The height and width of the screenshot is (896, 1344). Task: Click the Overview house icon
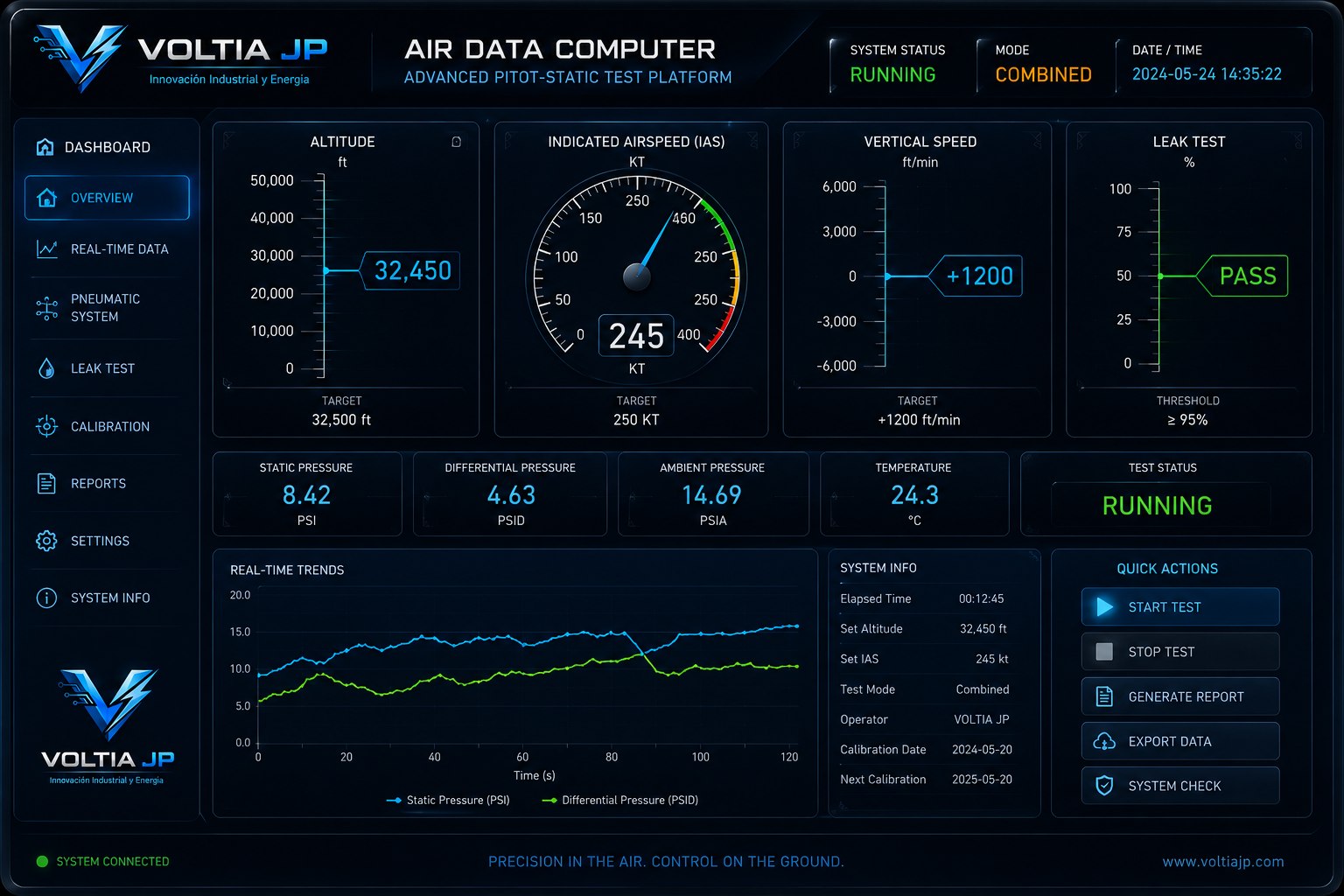pyautogui.click(x=47, y=198)
